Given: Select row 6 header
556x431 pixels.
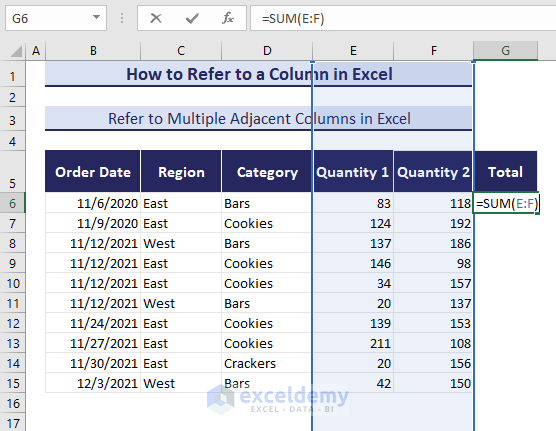Looking at the screenshot, I should (x=13, y=203).
